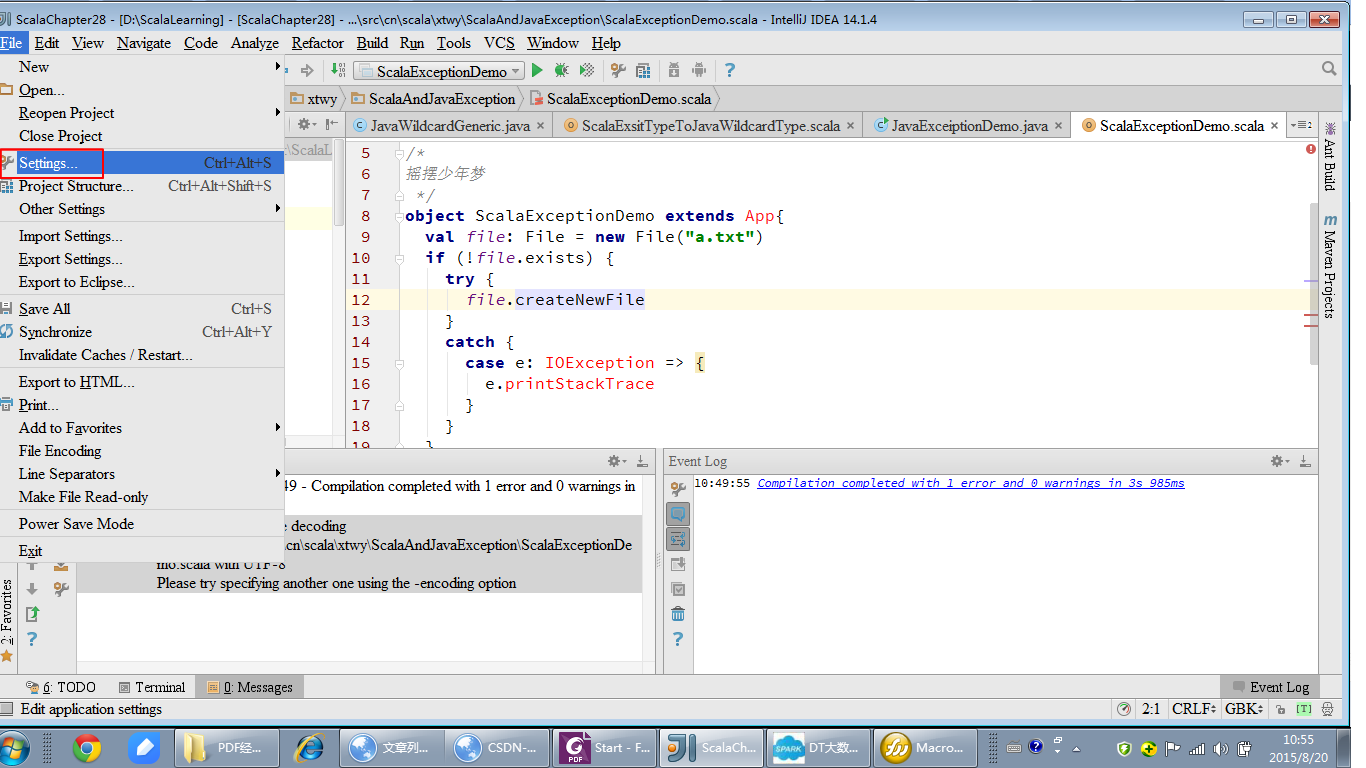Open the ScalaExceptionDemo run configuration dropdown
The width and height of the screenshot is (1366, 768).
[438, 71]
